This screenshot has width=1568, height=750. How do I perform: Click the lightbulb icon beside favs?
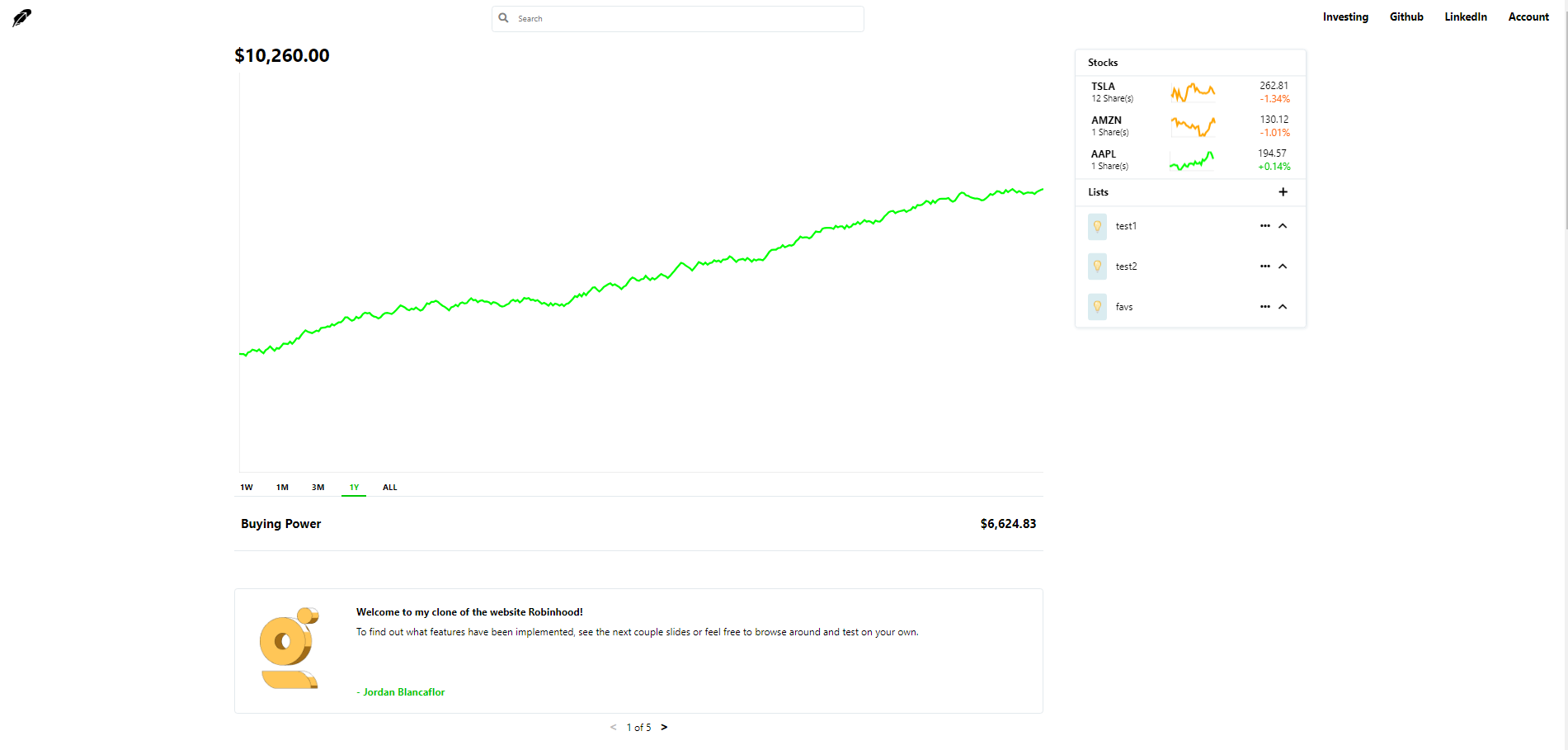tap(1097, 307)
